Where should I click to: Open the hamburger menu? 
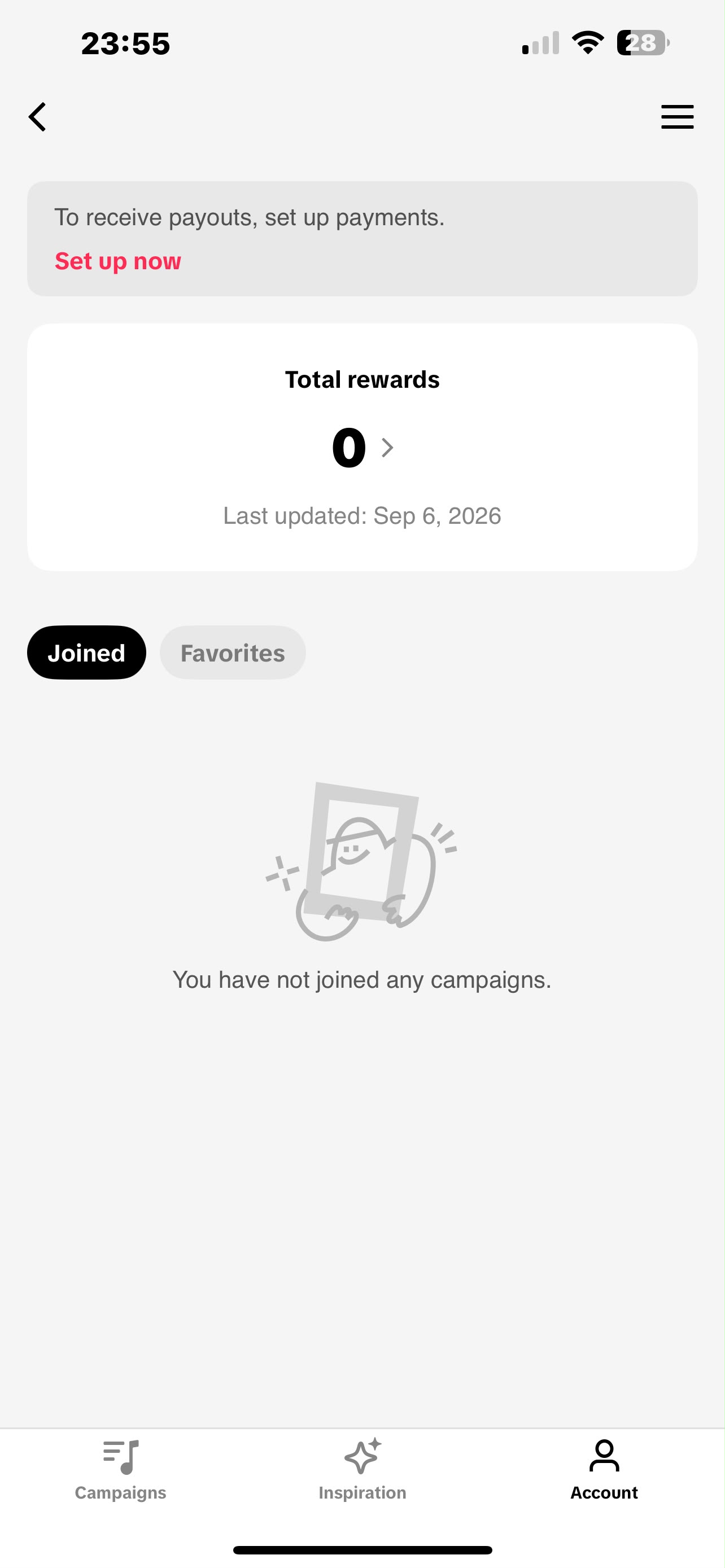pos(677,117)
